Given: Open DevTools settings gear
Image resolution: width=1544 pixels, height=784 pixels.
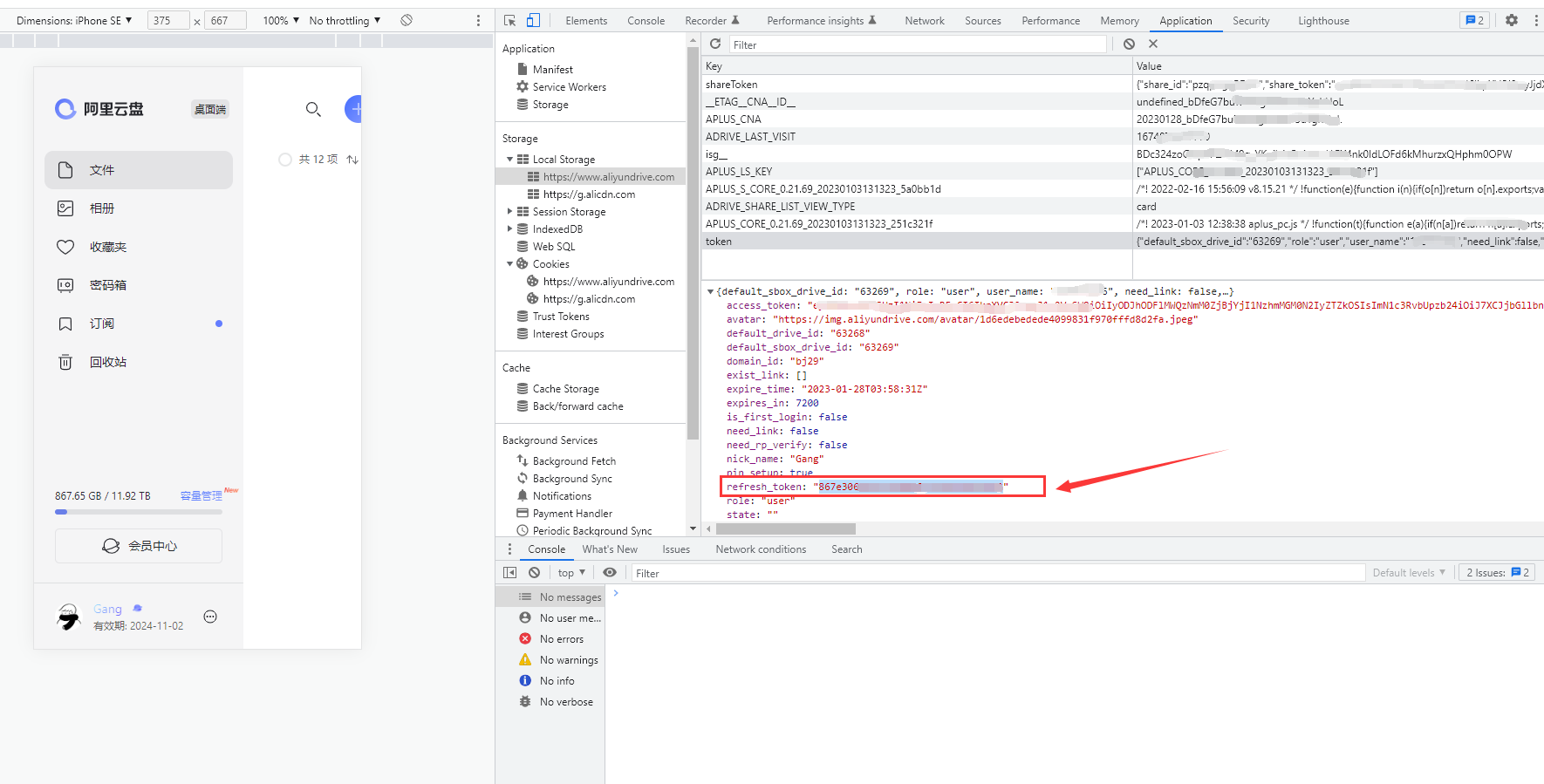Looking at the screenshot, I should click(x=1512, y=20).
